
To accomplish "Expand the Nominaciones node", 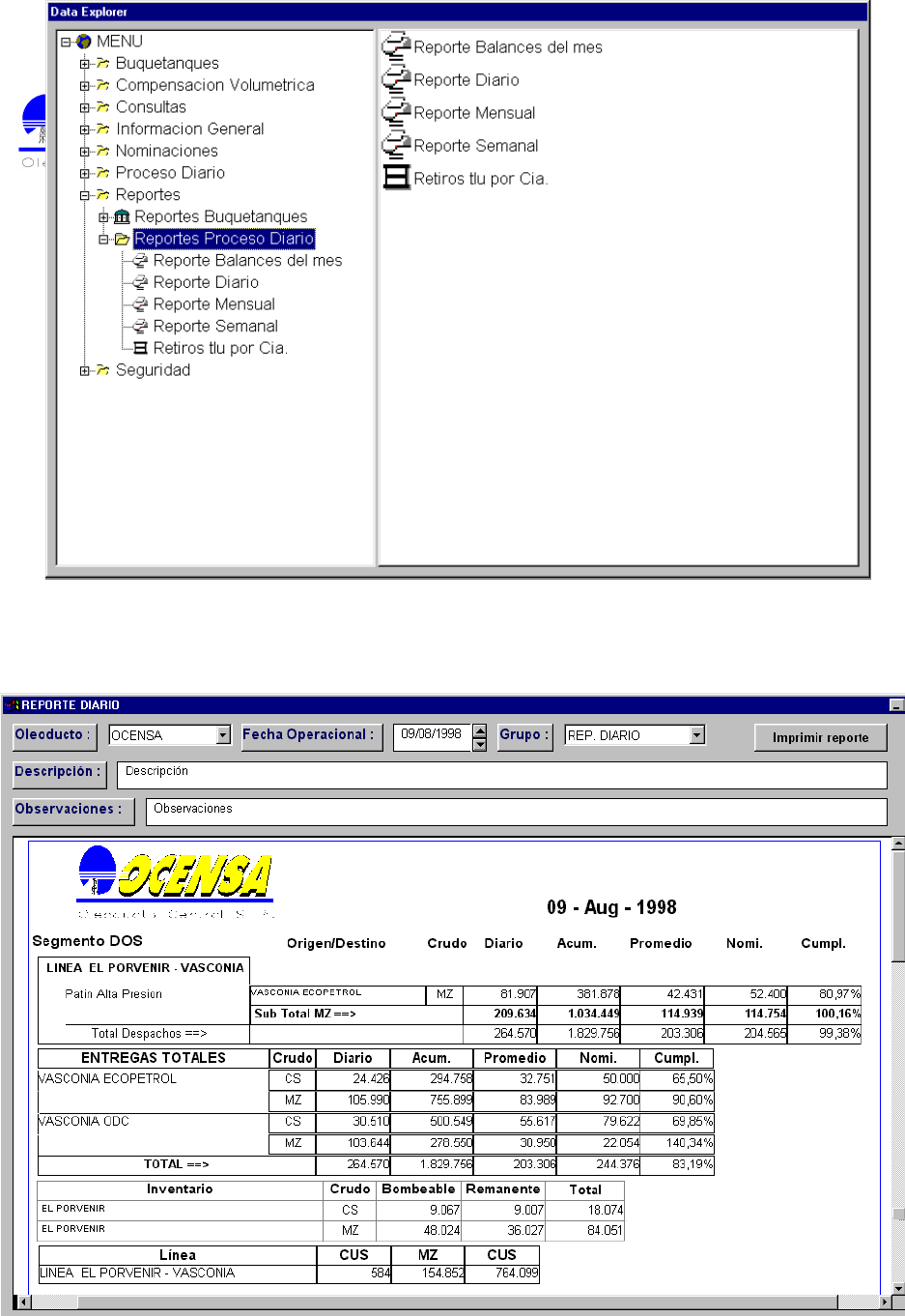I will pyautogui.click(x=85, y=152).
